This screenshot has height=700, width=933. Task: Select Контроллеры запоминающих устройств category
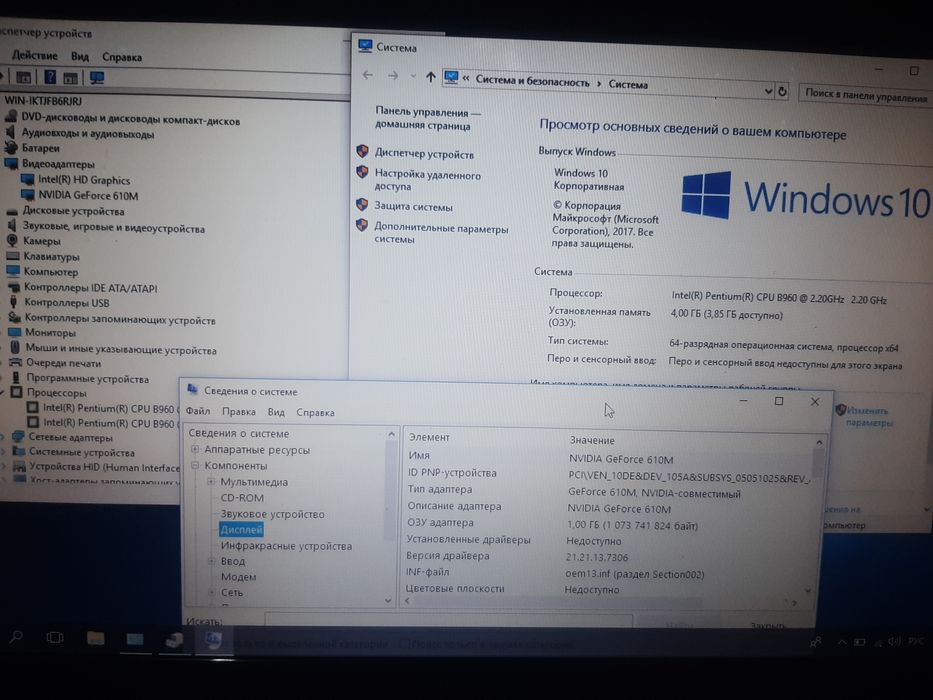120,320
